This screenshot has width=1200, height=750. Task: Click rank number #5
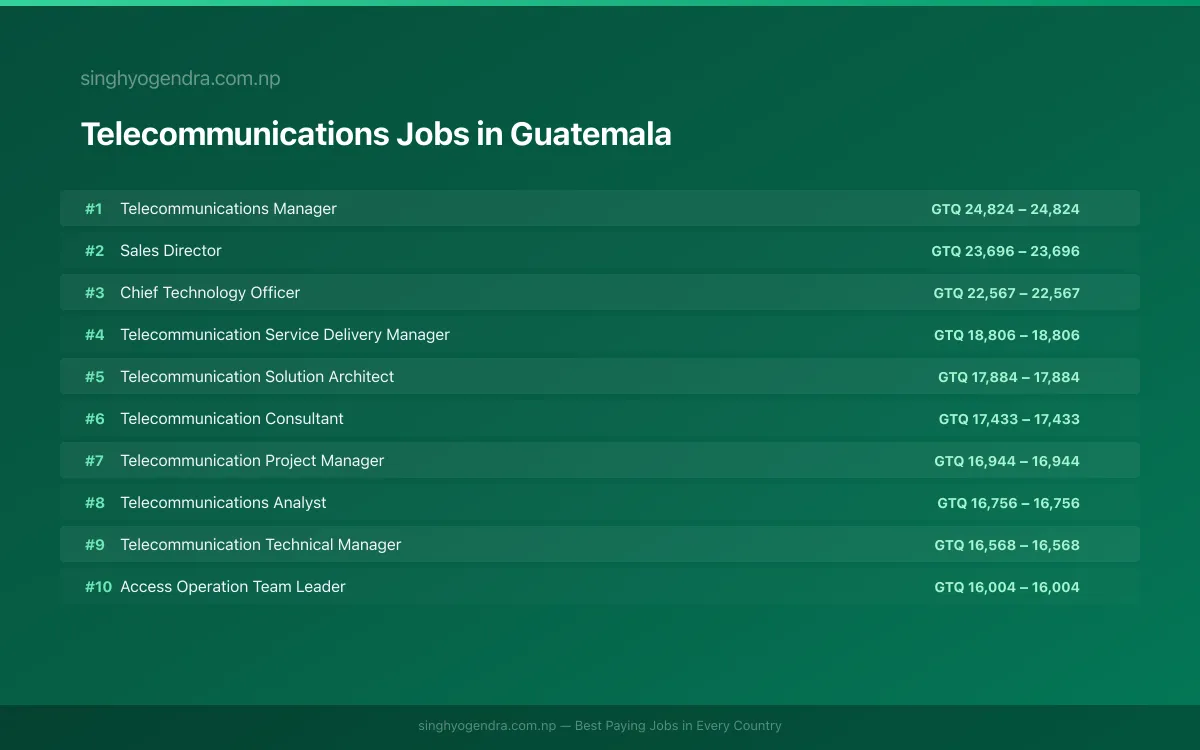click(x=94, y=377)
